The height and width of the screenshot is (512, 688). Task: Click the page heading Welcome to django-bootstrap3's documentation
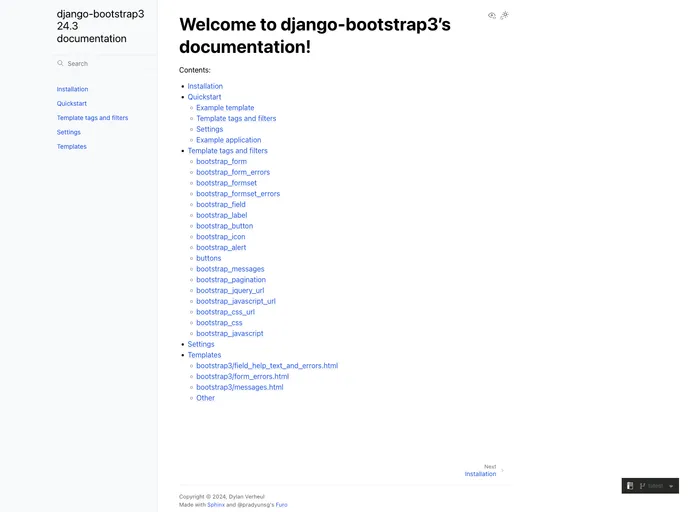[x=315, y=36]
